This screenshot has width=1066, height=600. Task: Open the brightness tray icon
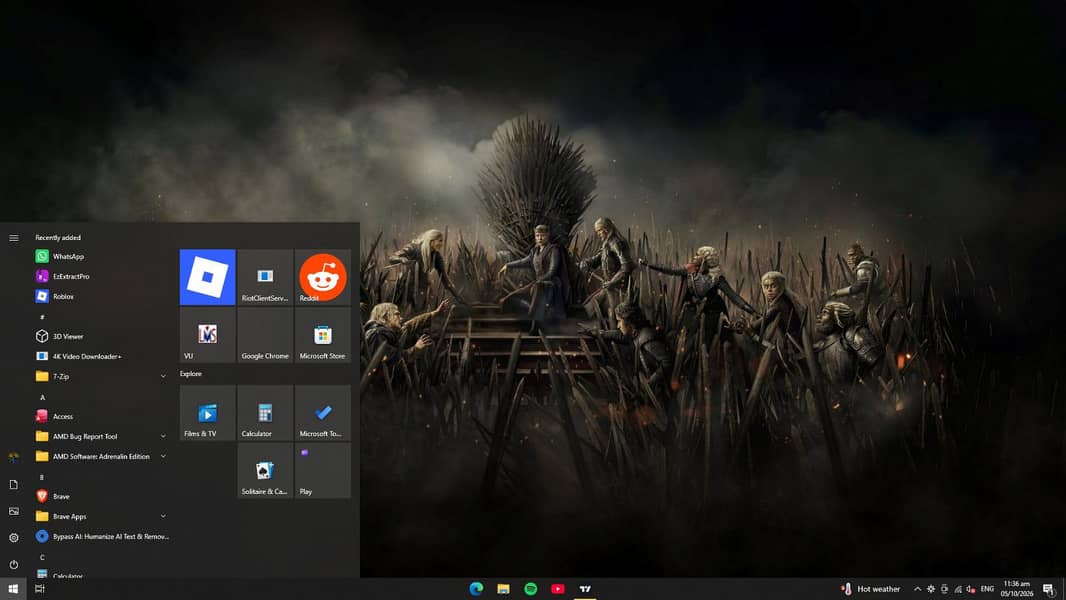point(931,589)
